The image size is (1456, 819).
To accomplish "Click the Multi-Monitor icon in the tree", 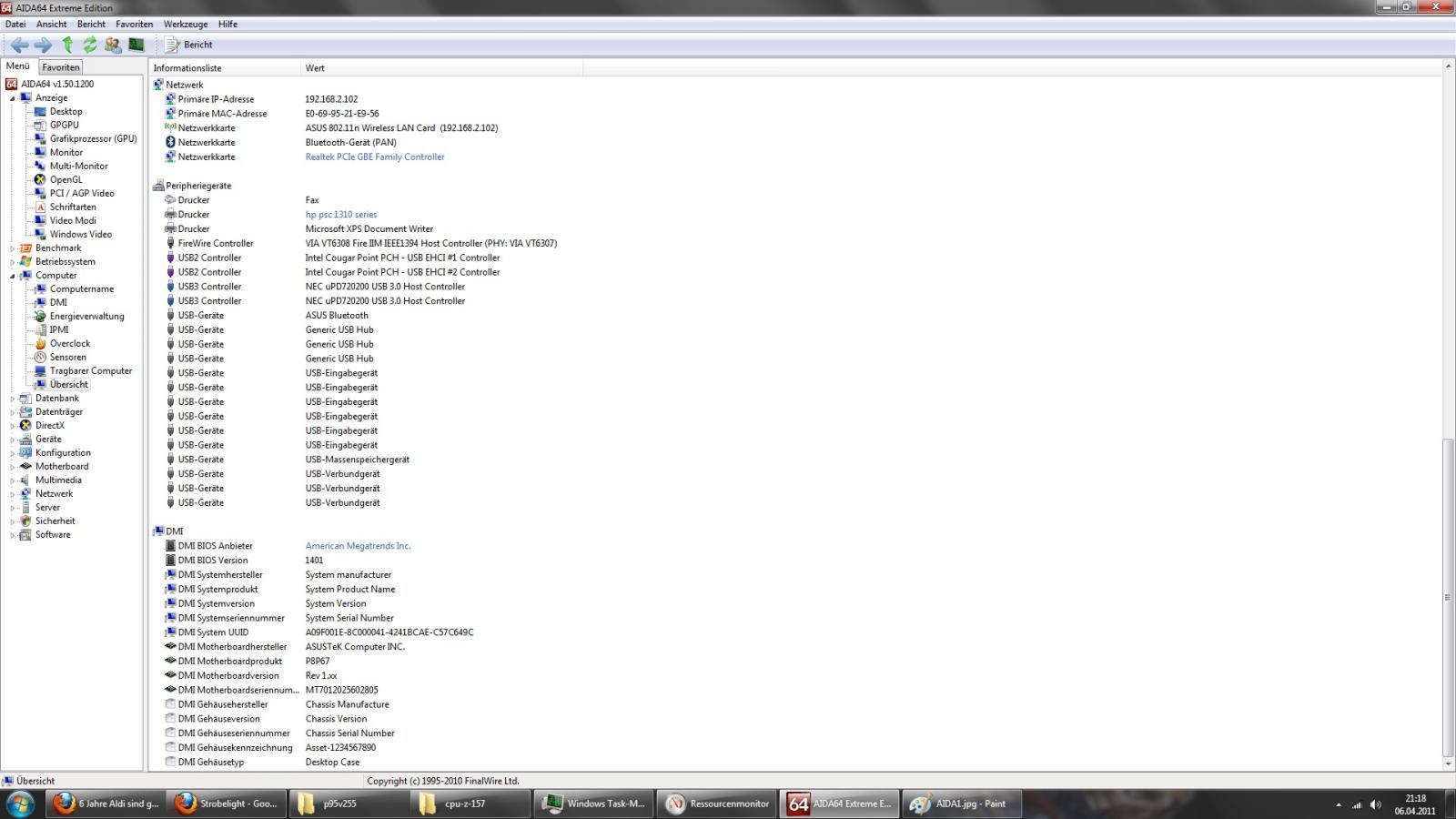I will click(40, 167).
